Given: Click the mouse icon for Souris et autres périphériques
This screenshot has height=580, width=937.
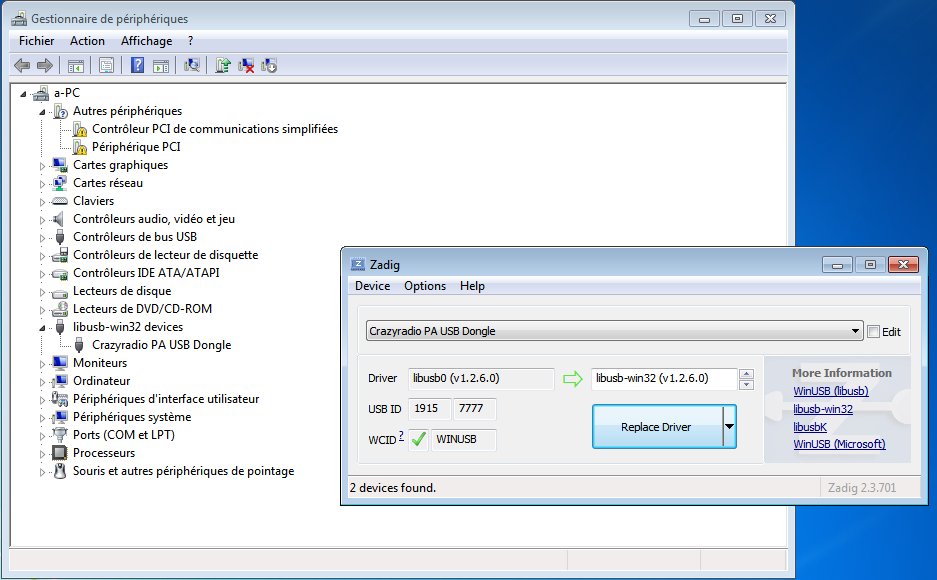Looking at the screenshot, I should tap(60, 471).
